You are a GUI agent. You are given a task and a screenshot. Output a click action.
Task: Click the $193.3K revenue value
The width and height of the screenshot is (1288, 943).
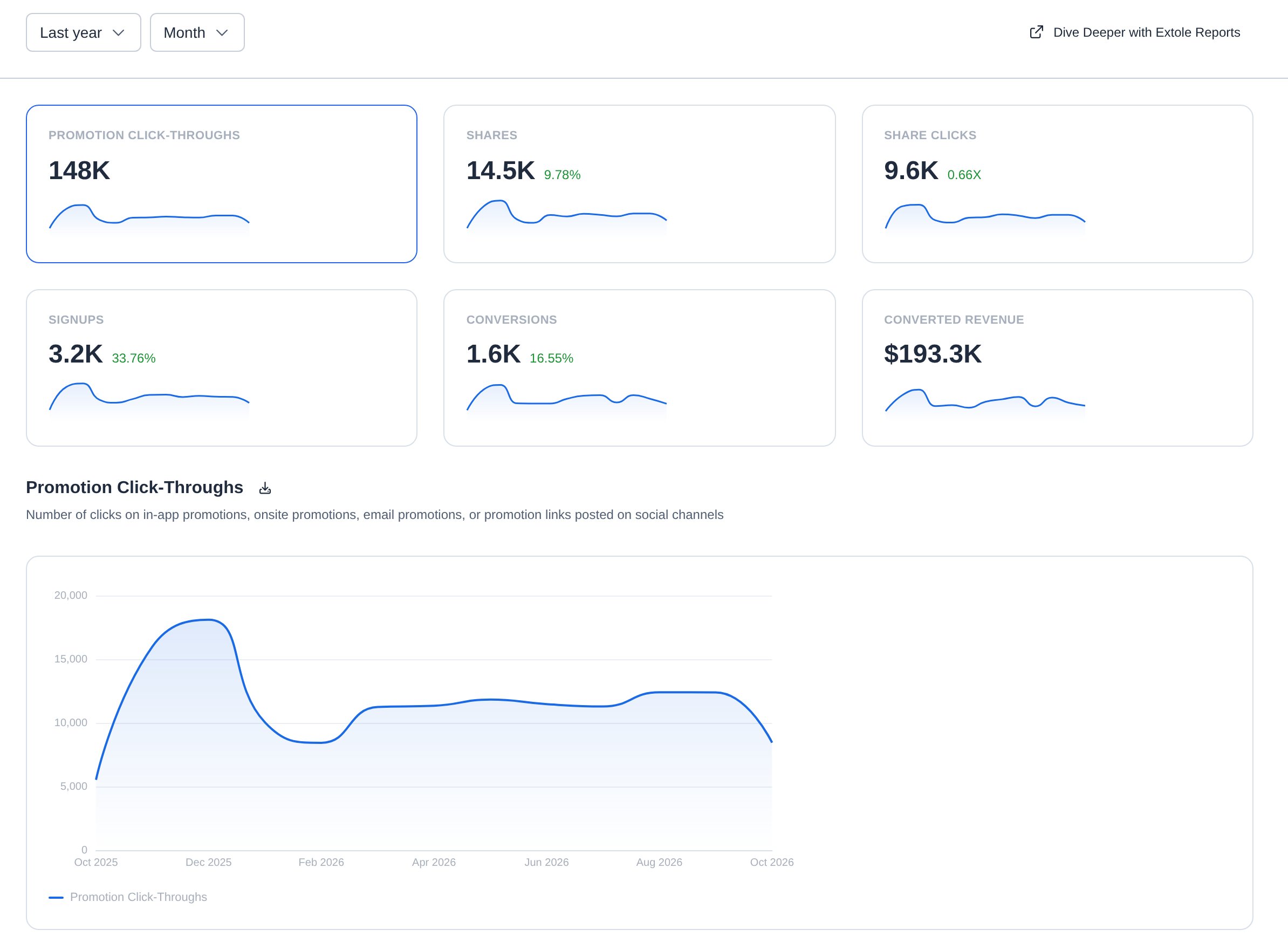point(933,354)
